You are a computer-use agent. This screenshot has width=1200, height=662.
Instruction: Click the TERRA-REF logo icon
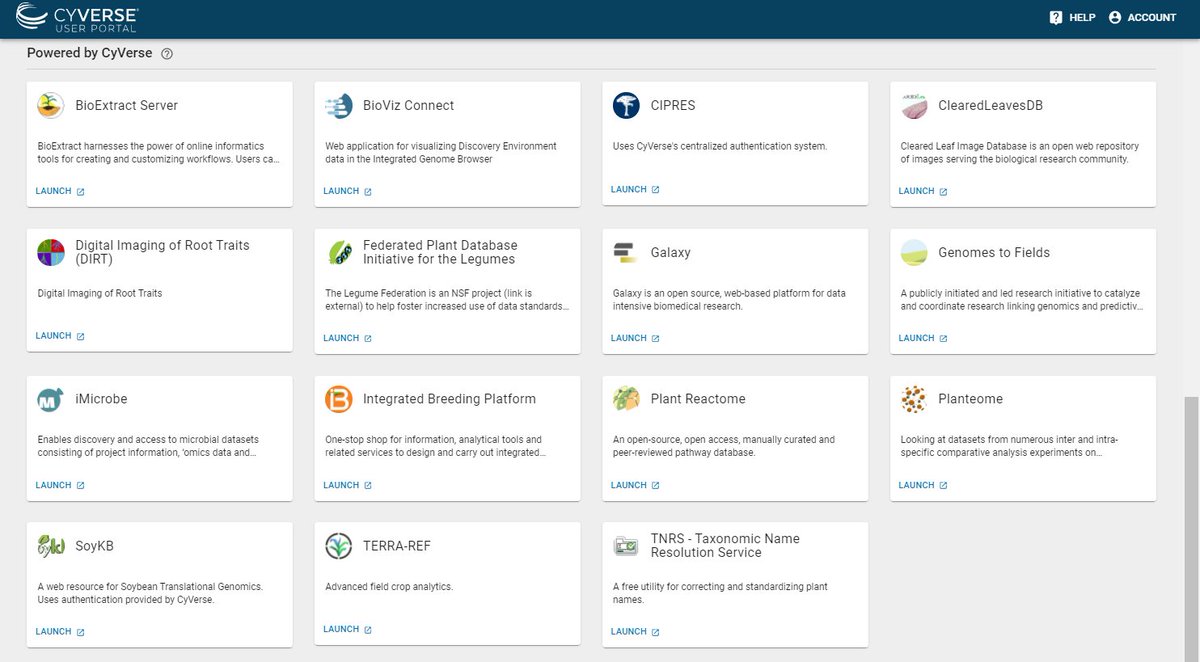coord(339,546)
